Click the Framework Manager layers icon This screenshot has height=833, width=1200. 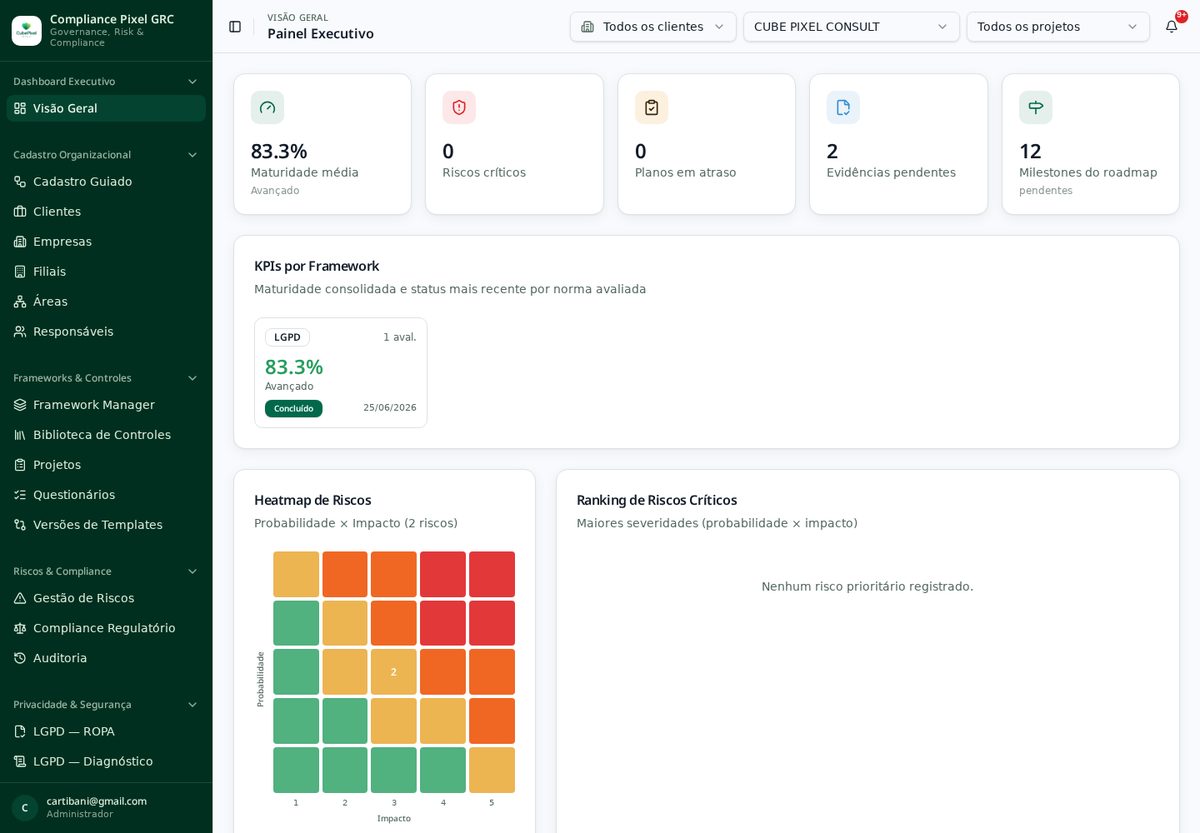20,405
